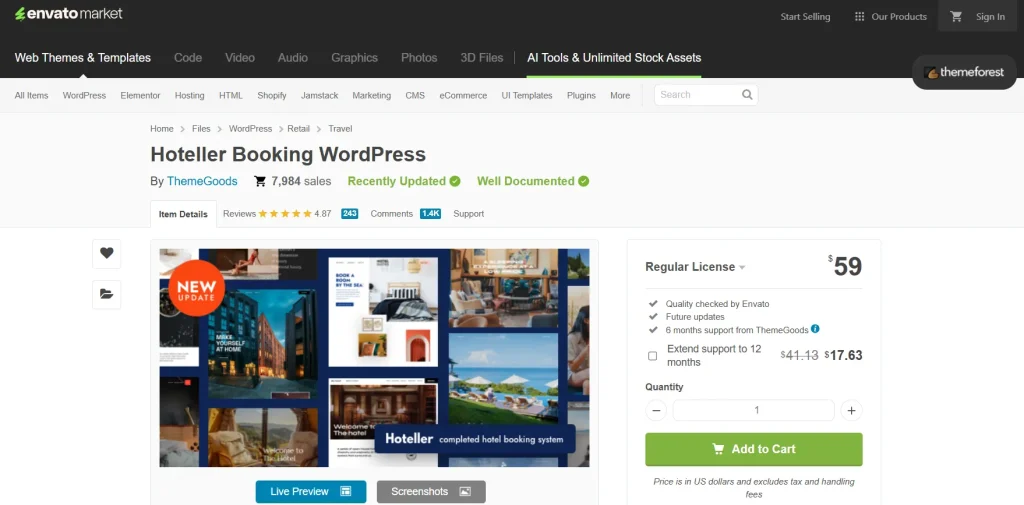Open the Reviews tab

240,214
